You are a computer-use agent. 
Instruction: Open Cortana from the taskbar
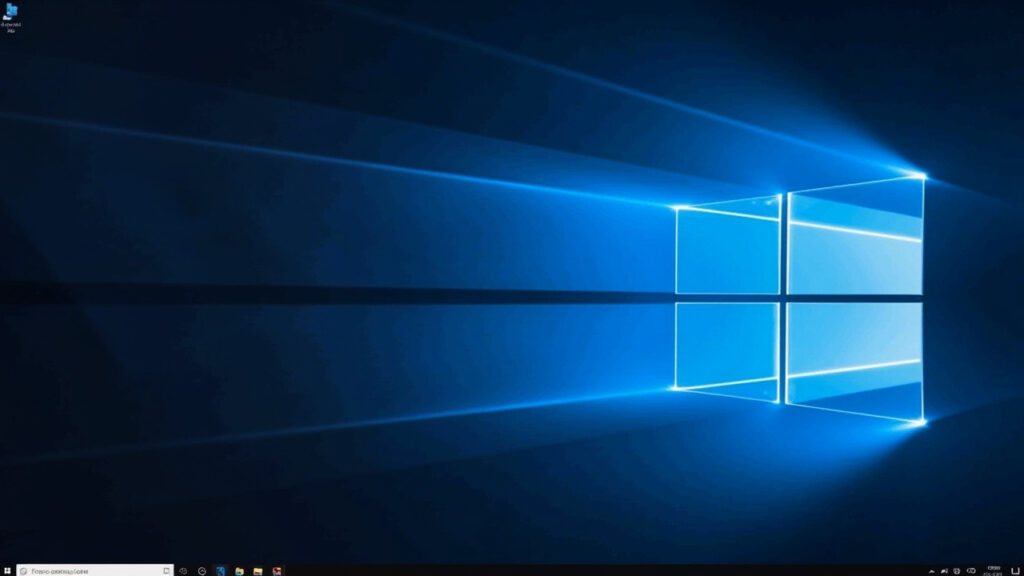(x=181, y=568)
